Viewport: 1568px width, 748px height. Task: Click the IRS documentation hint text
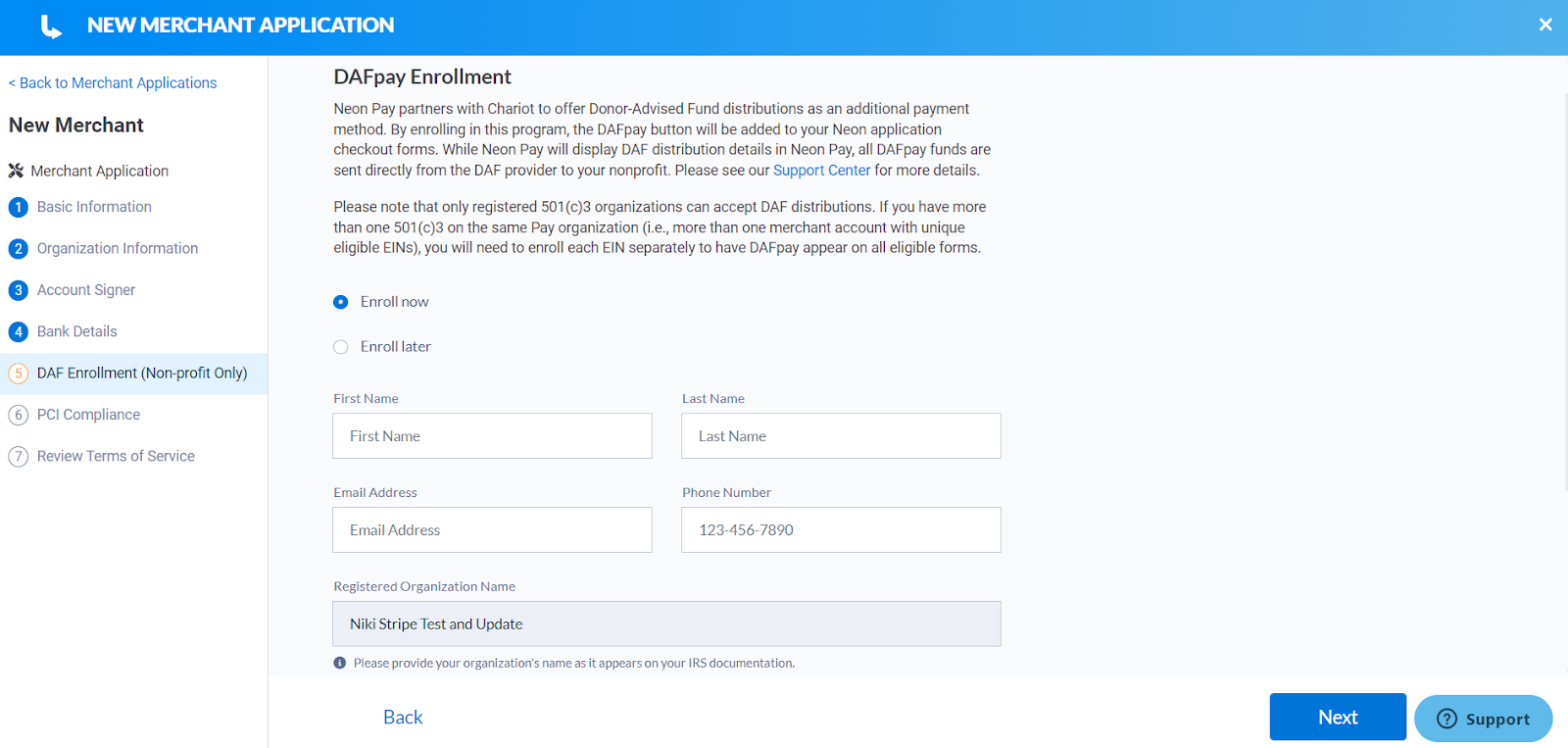573,664
